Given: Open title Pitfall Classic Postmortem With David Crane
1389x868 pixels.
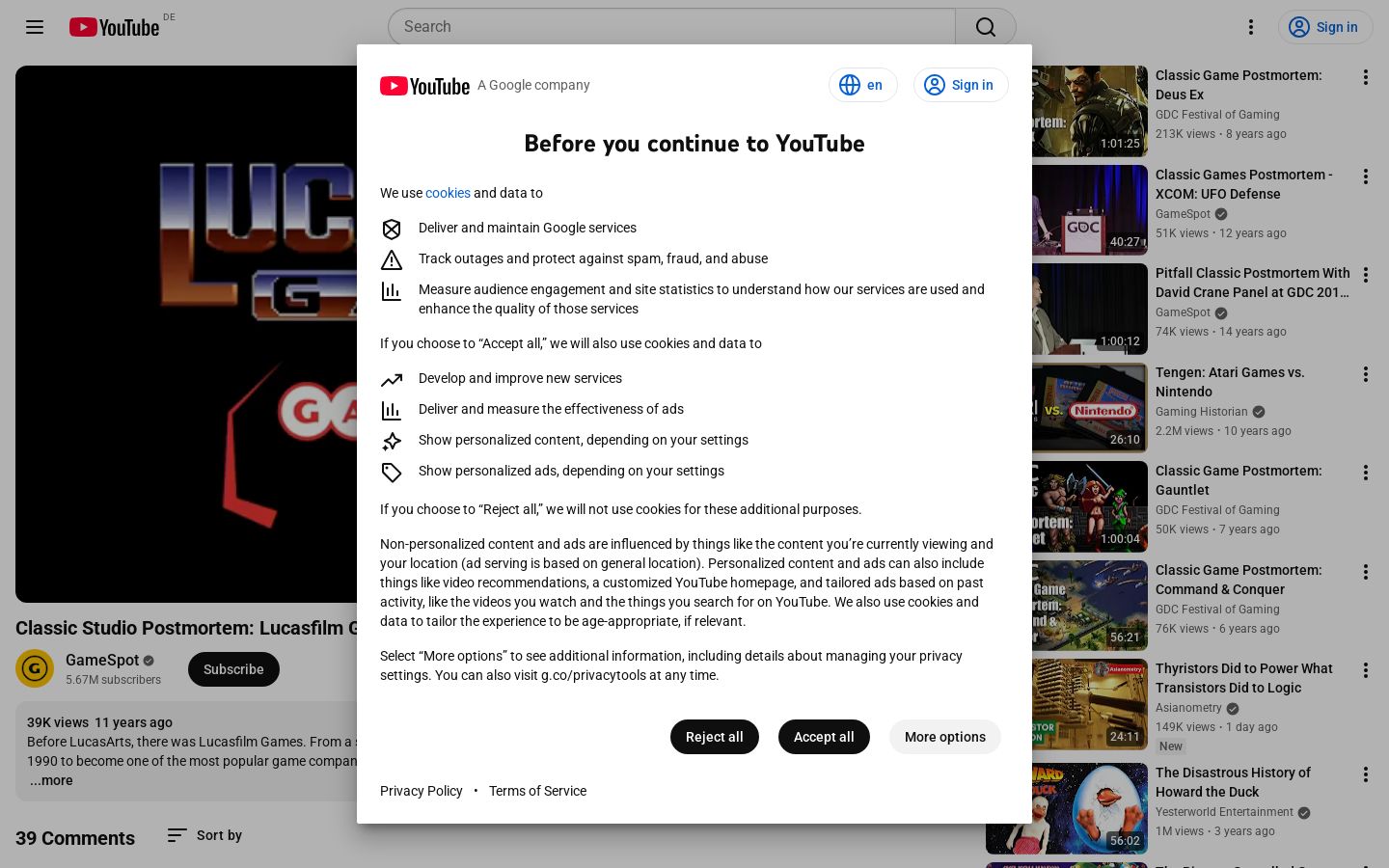Looking at the screenshot, I should 1252,283.
